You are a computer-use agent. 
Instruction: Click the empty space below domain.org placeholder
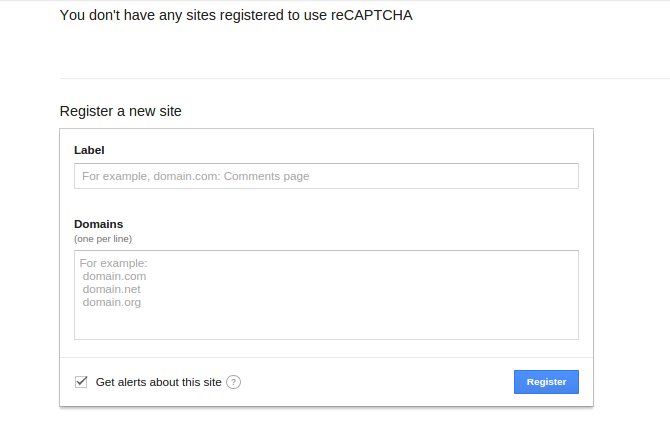pyautogui.click(x=326, y=325)
